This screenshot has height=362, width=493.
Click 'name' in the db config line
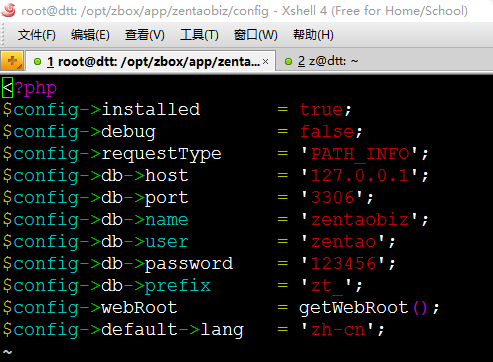click(x=166, y=220)
